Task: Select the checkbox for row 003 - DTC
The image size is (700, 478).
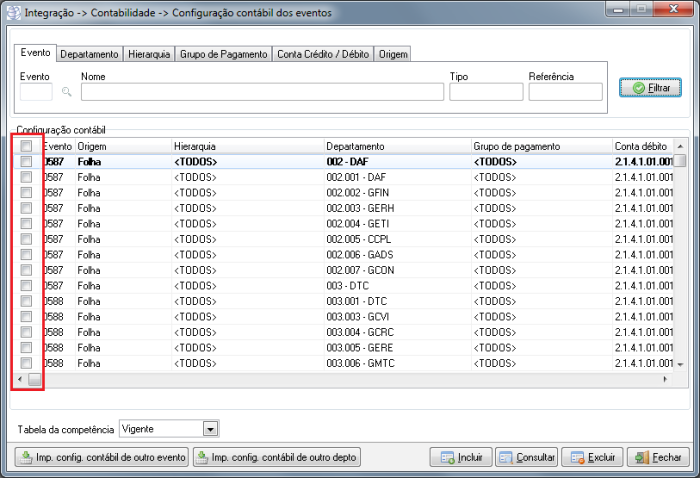Action: click(26, 285)
